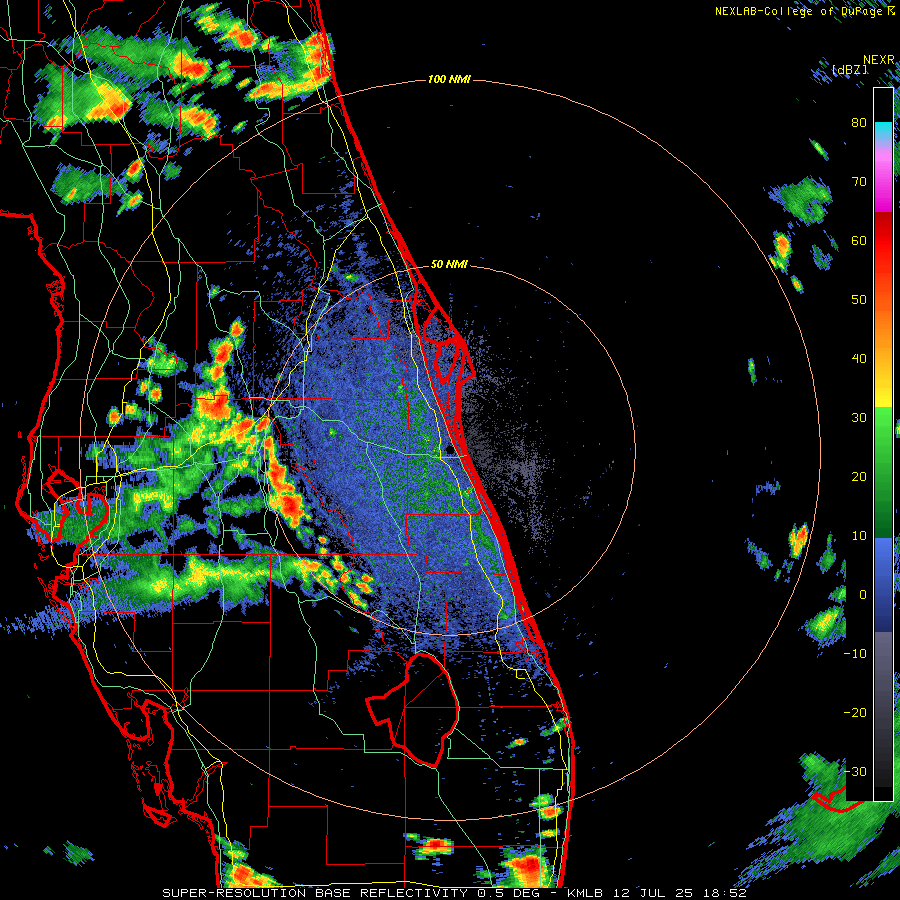
Task: Click the 80 value on the dBZ scale
Action: click(x=859, y=123)
